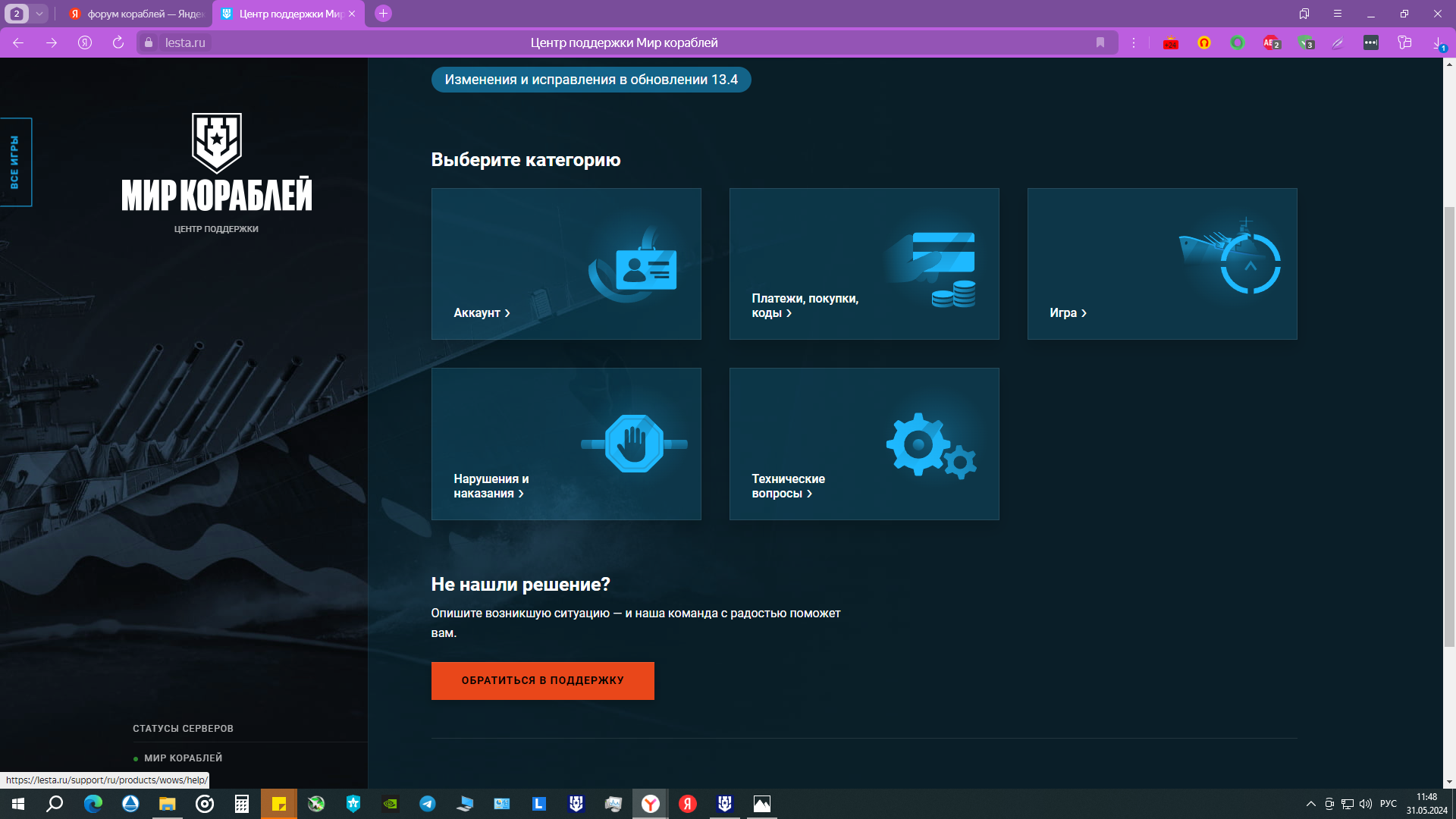Open the Аккаунт category card
Screen dimensions: 1456x819
(x=566, y=263)
